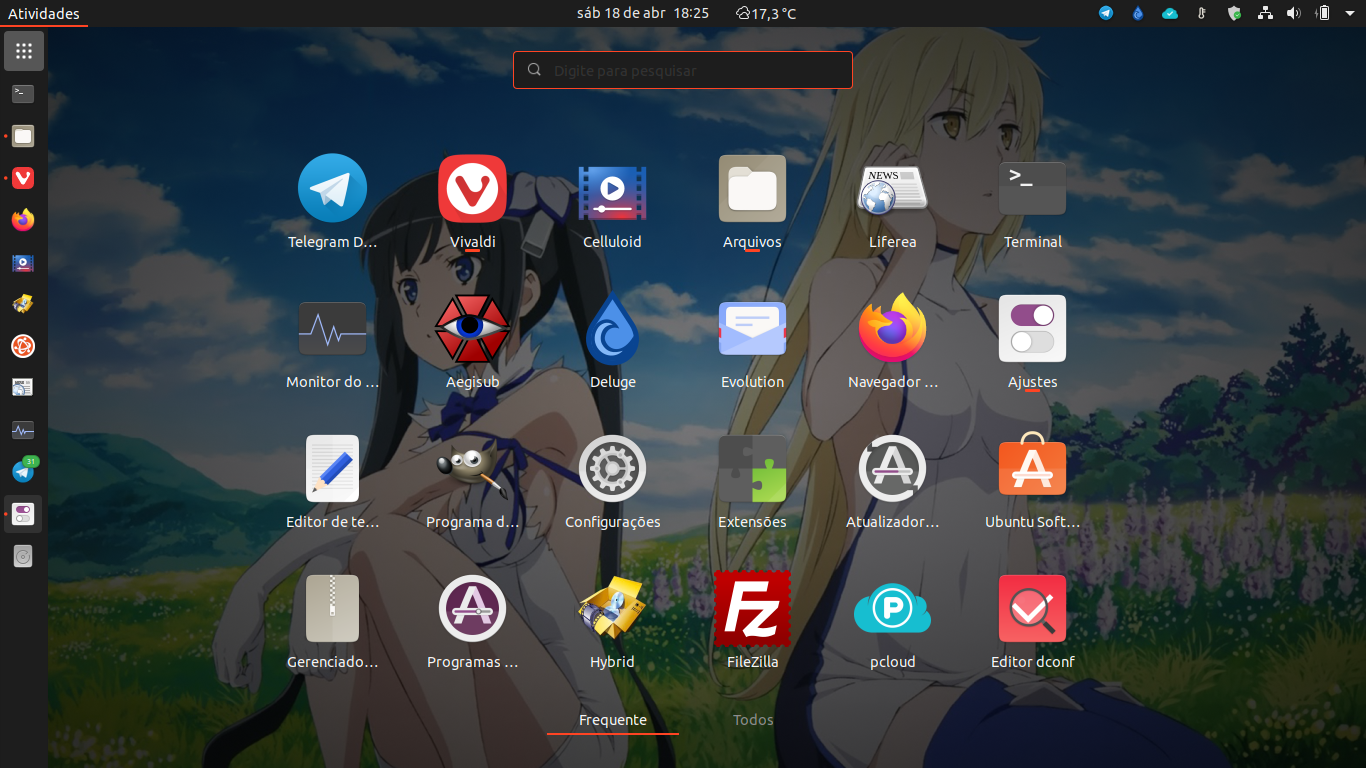Viewport: 1366px width, 768px height.
Task: Click the wired network status icon
Action: pos(1265,13)
